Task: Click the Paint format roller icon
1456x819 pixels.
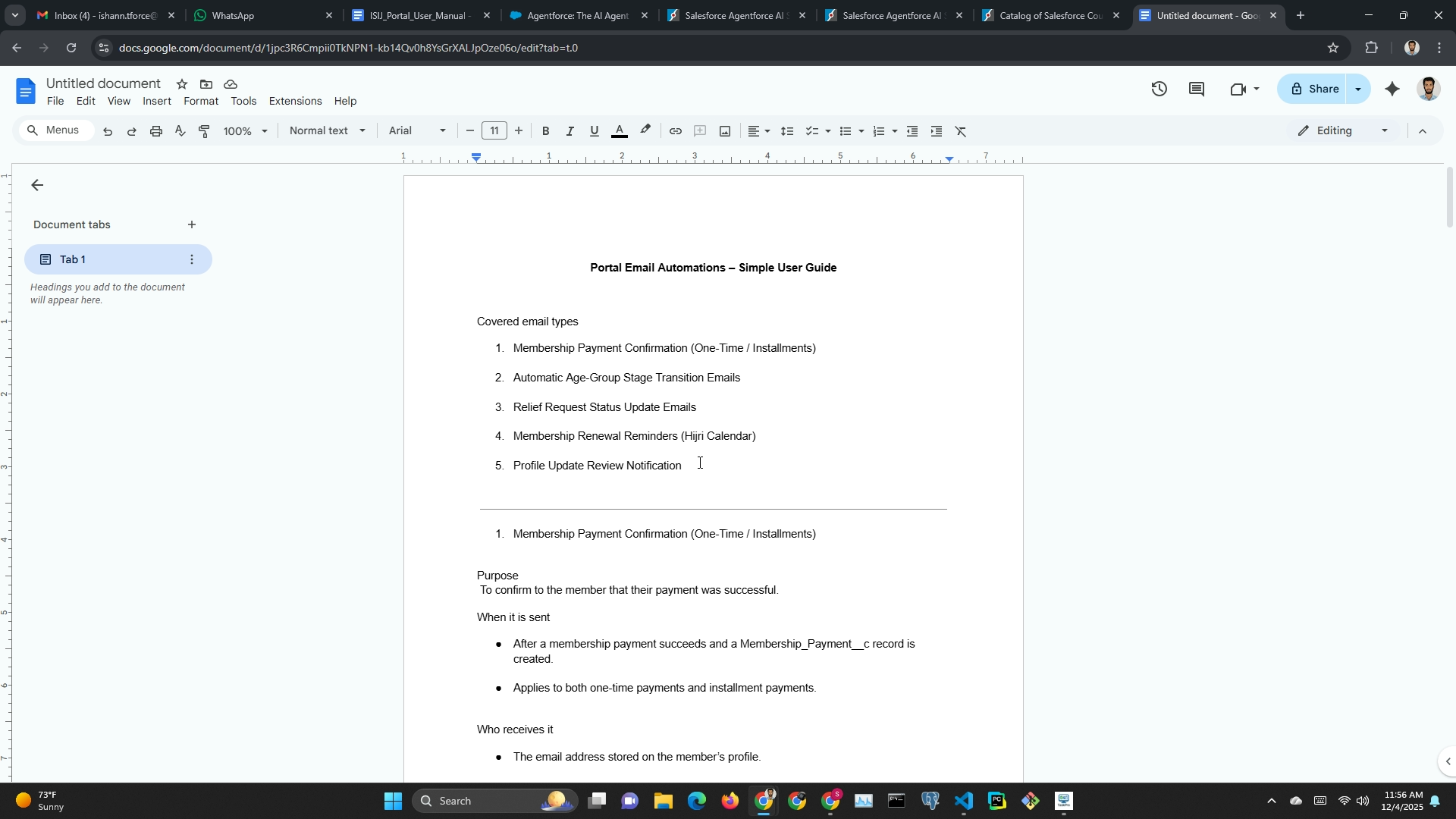Action: coord(204,131)
